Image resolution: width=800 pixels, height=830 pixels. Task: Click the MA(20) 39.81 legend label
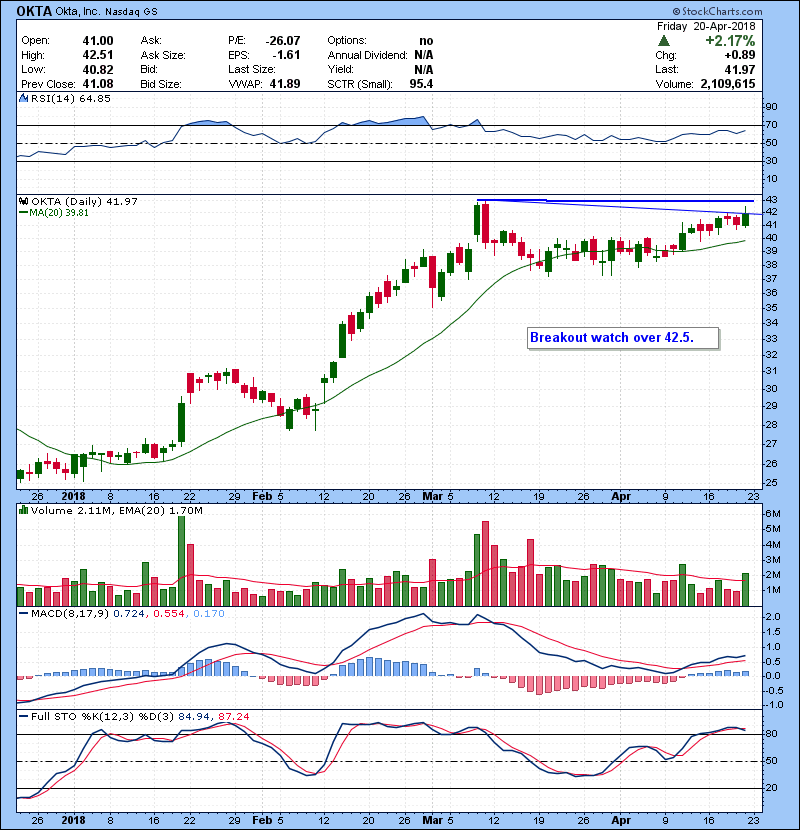(x=59, y=213)
